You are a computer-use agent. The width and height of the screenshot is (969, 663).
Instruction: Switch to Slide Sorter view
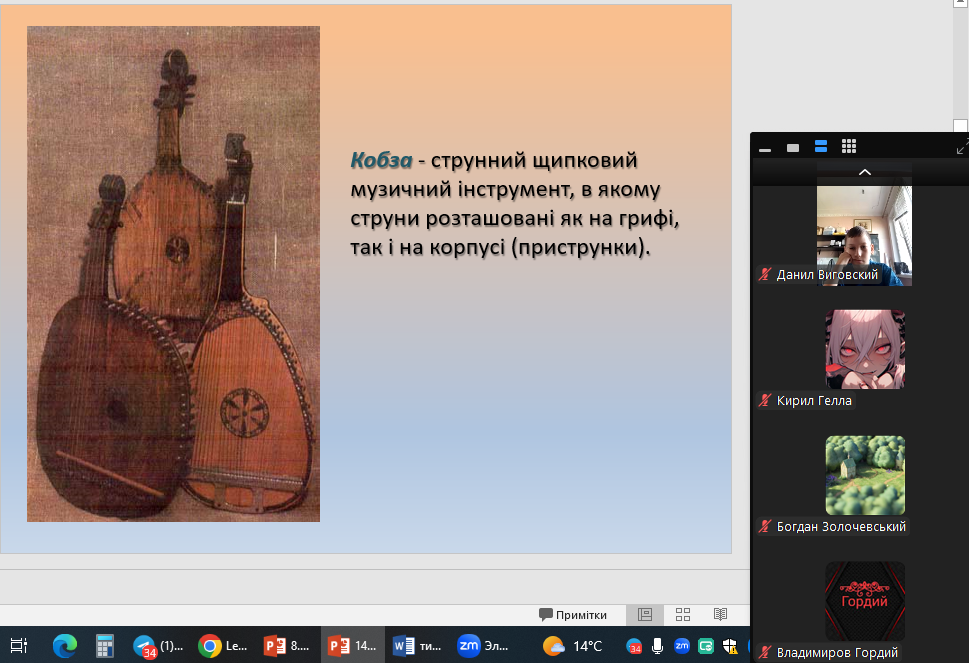[683, 615]
